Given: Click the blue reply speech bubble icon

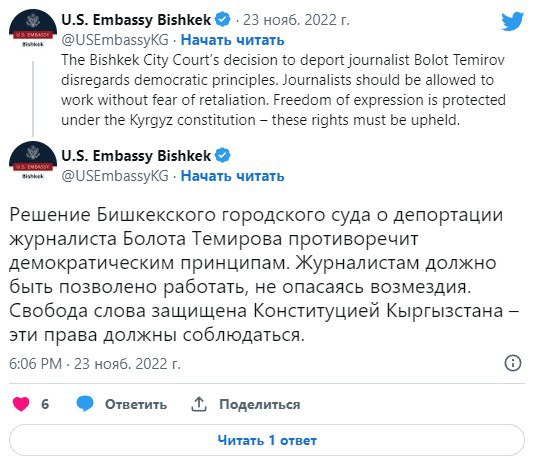Looking at the screenshot, I should (85, 403).
